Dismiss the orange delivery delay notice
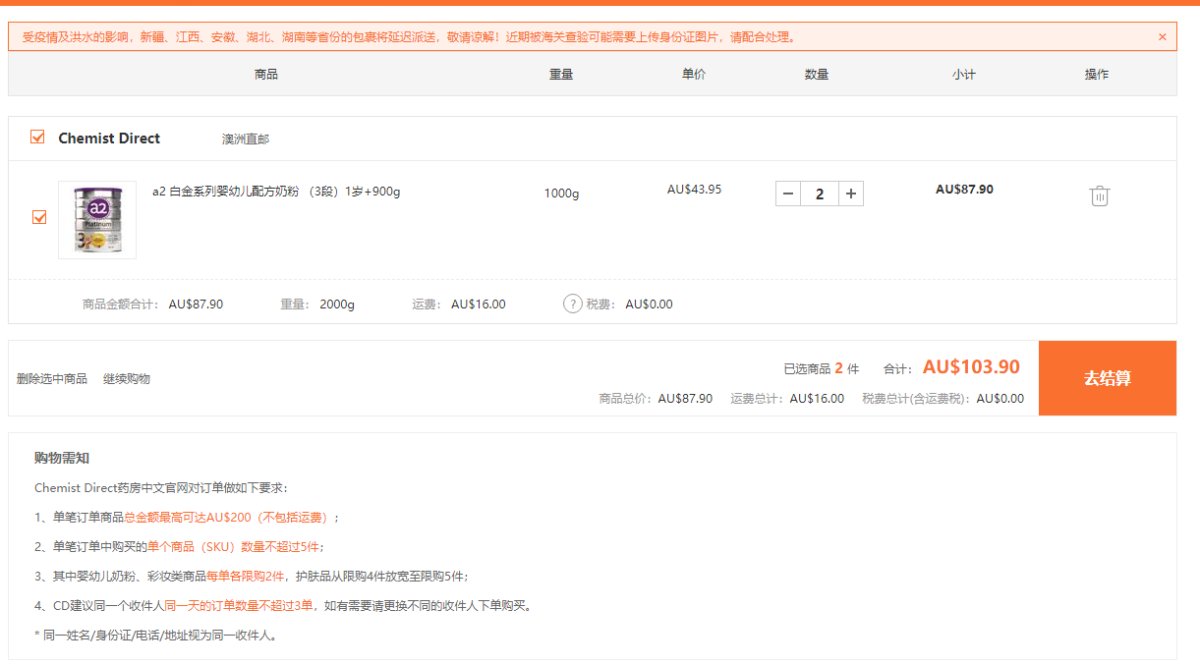The width and height of the screenshot is (1200, 665). (1162, 37)
